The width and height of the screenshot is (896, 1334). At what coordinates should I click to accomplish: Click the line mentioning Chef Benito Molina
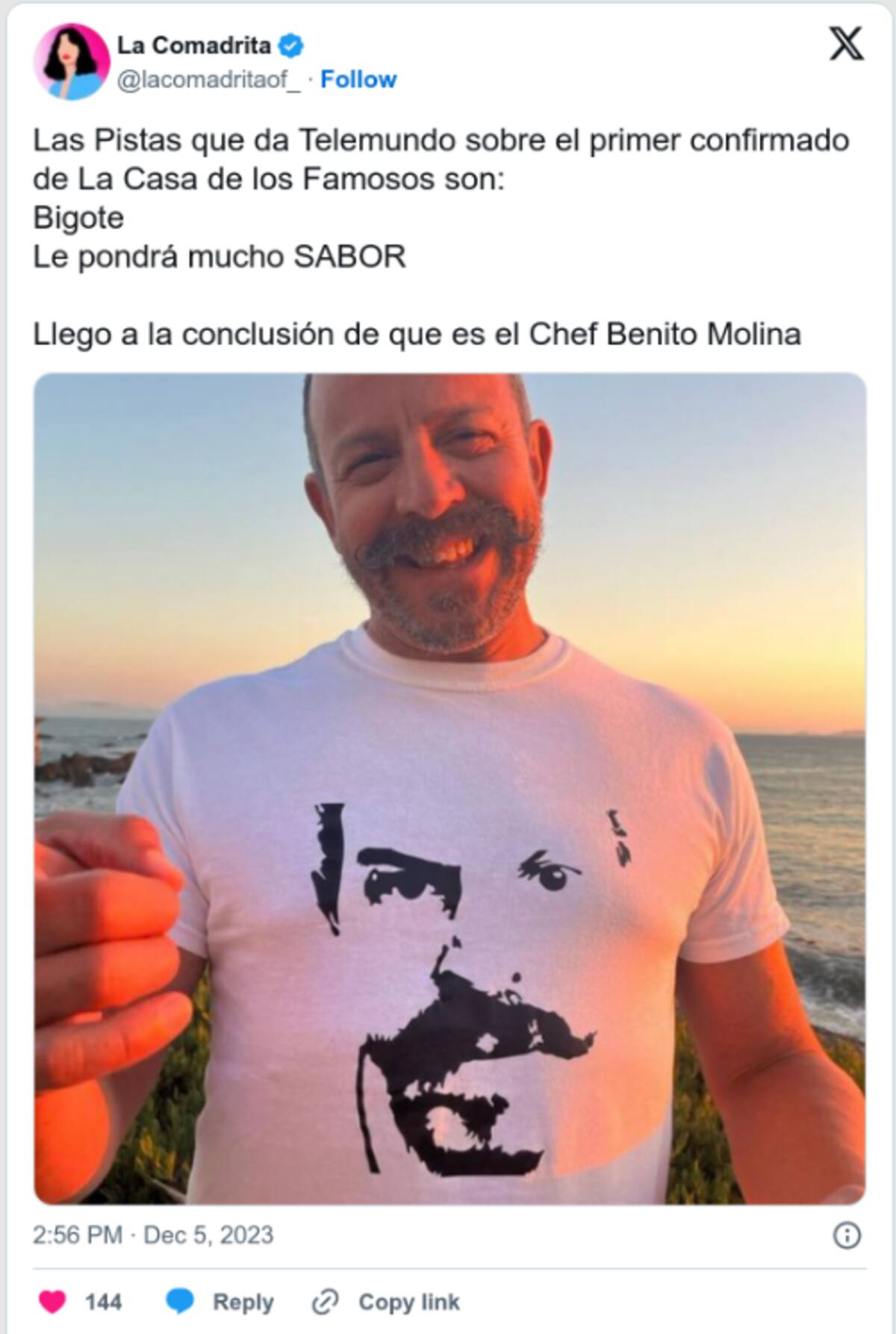point(417,335)
